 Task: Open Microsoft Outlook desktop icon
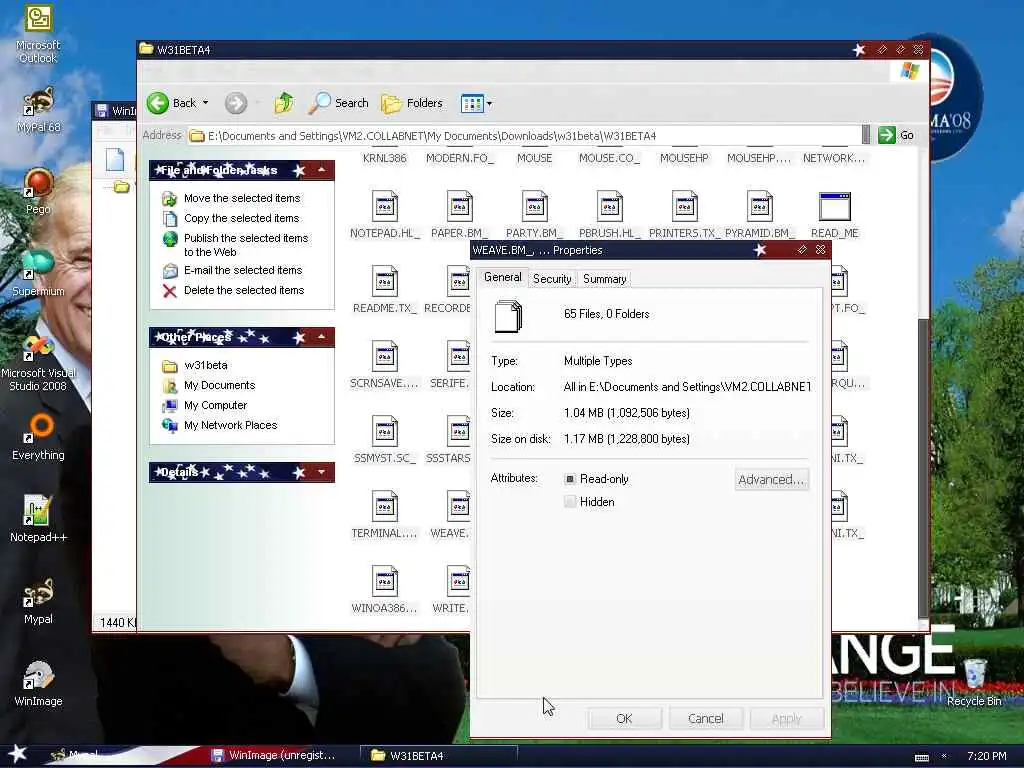(38, 35)
